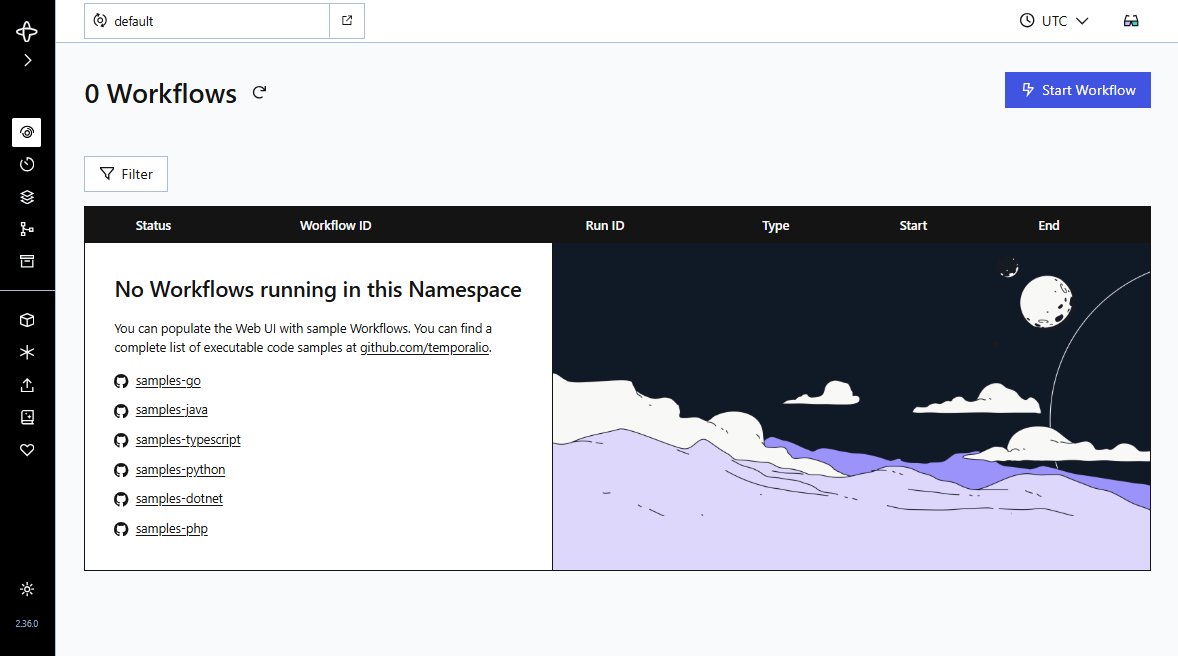Expand the sidebar with the chevron
This screenshot has width=1178, height=656.
point(27,60)
